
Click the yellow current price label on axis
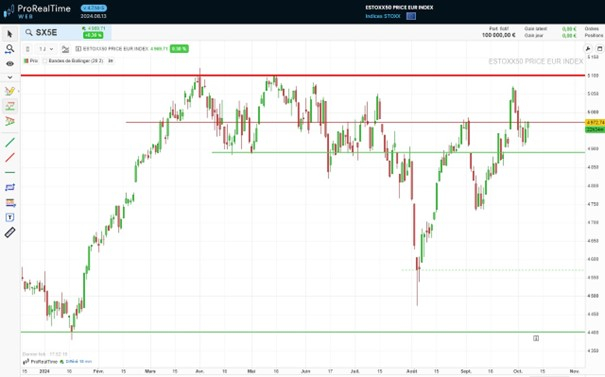pyautogui.click(x=595, y=123)
